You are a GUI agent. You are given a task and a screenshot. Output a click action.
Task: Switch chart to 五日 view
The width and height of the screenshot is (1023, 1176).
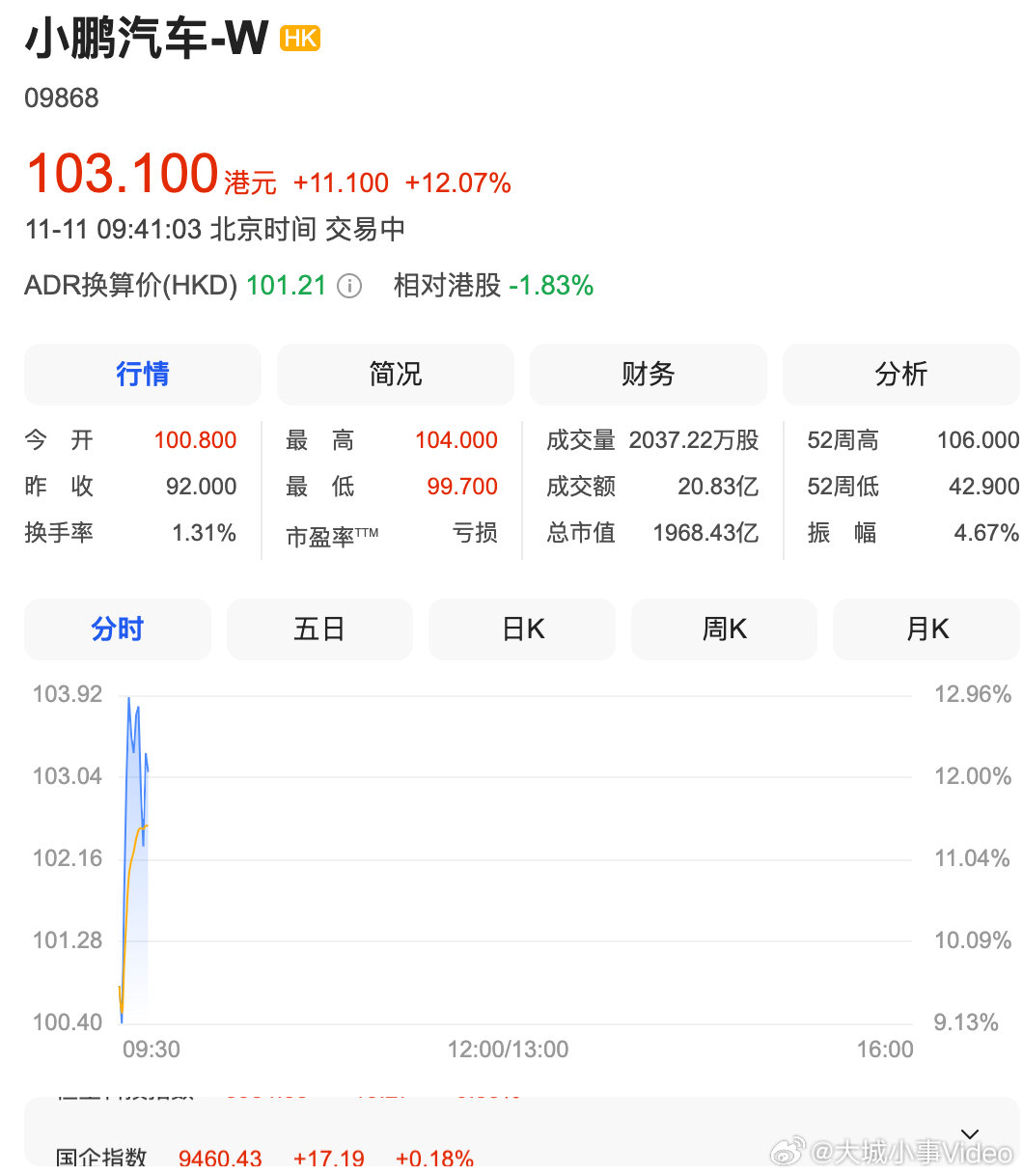point(319,629)
